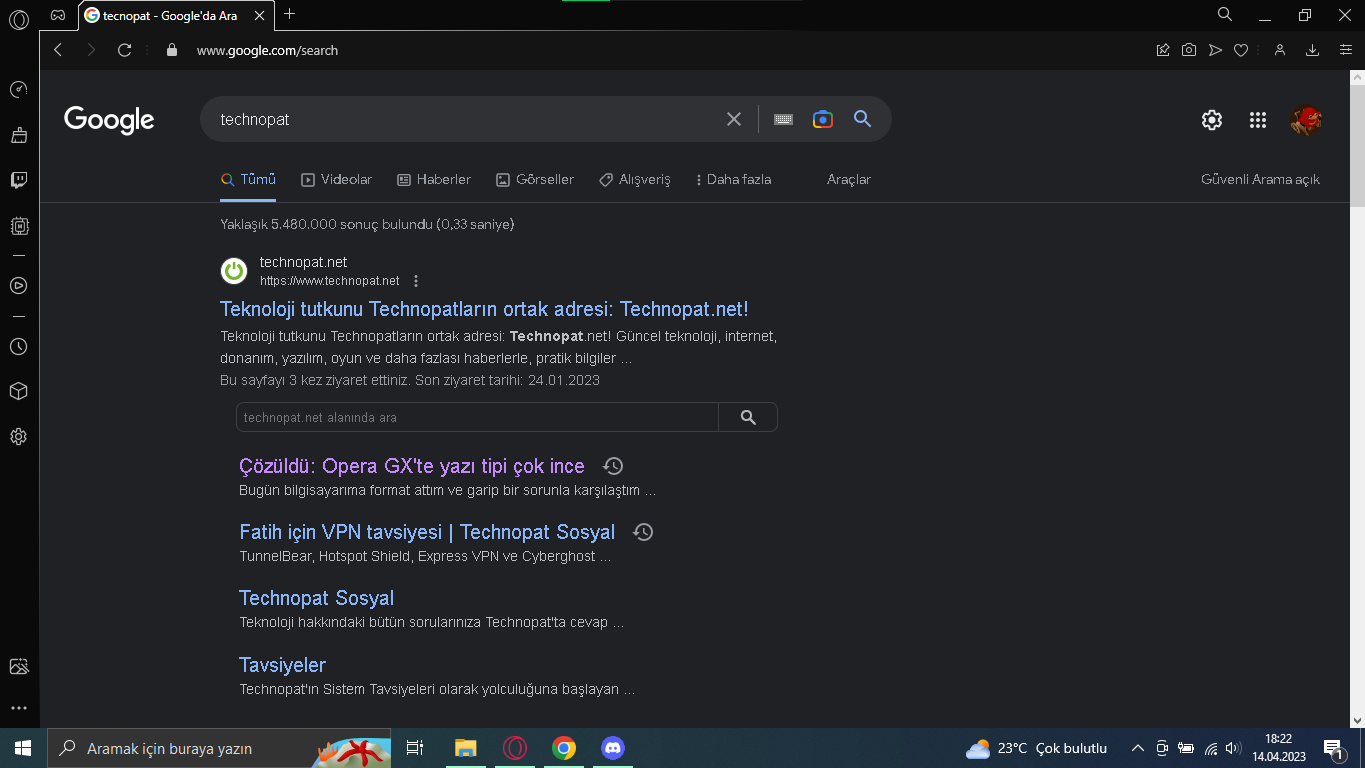Screen dimensions: 1365x768
Task: Open the three-dot sidebar setup menu
Action: coord(18,708)
